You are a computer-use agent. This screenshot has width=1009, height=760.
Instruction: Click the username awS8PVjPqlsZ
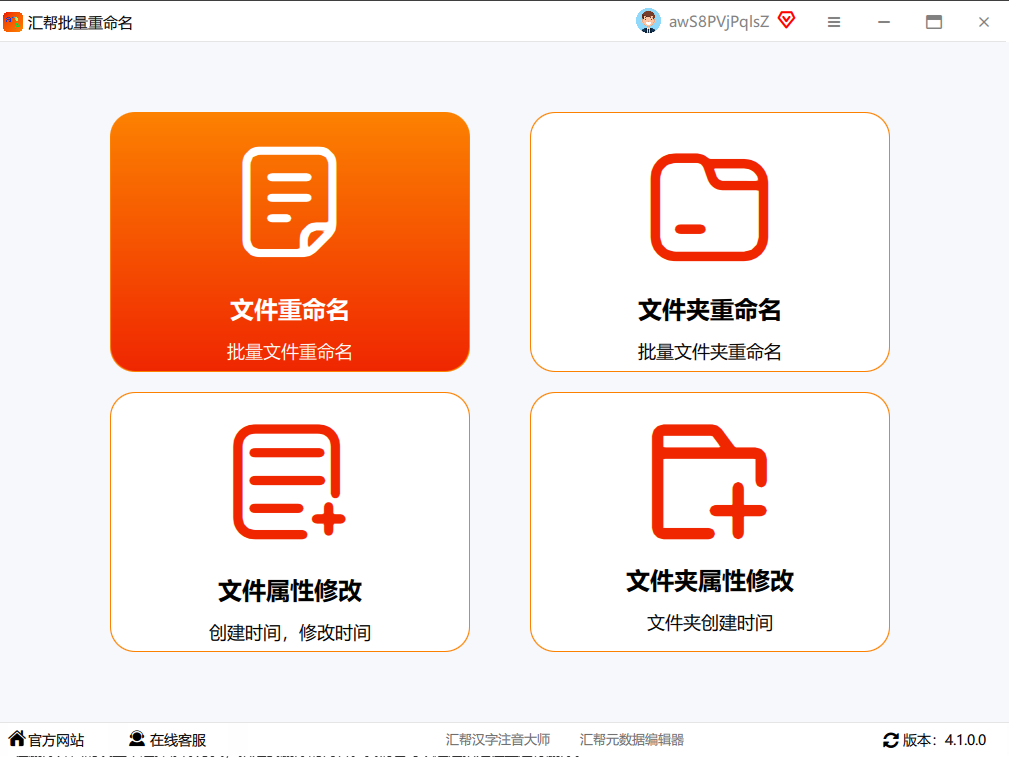tap(719, 22)
